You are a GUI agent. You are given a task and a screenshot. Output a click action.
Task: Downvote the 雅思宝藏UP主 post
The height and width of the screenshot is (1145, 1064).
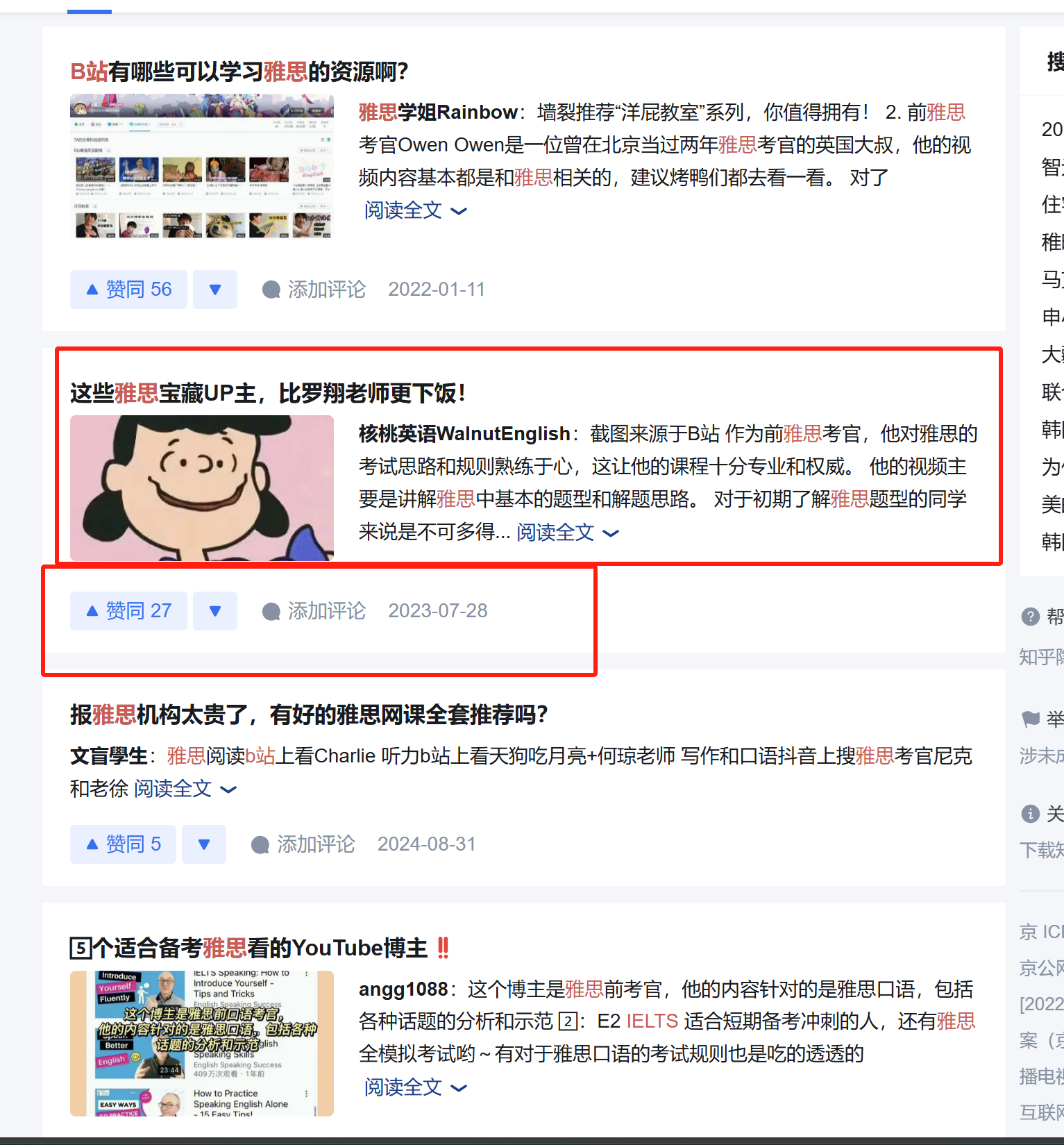pyautogui.click(x=215, y=611)
